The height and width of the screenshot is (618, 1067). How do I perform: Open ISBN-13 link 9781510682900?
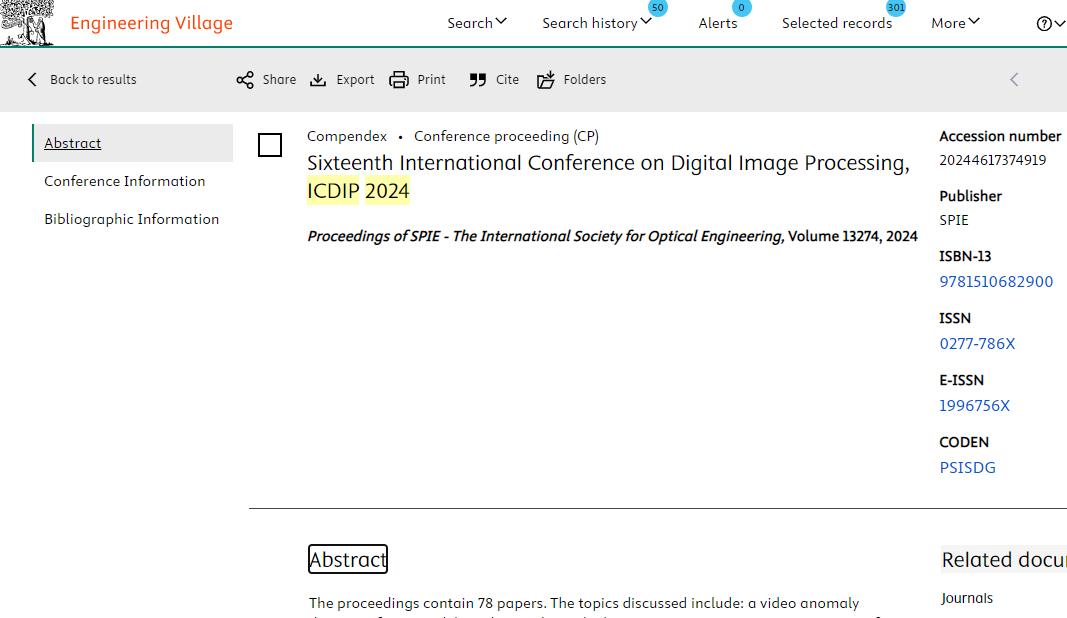[996, 282]
